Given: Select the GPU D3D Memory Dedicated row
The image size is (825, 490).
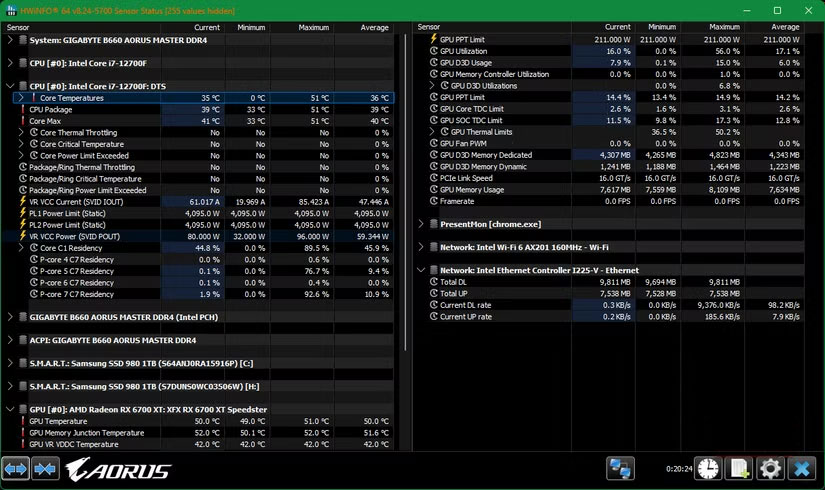Looking at the screenshot, I should tap(609, 155).
